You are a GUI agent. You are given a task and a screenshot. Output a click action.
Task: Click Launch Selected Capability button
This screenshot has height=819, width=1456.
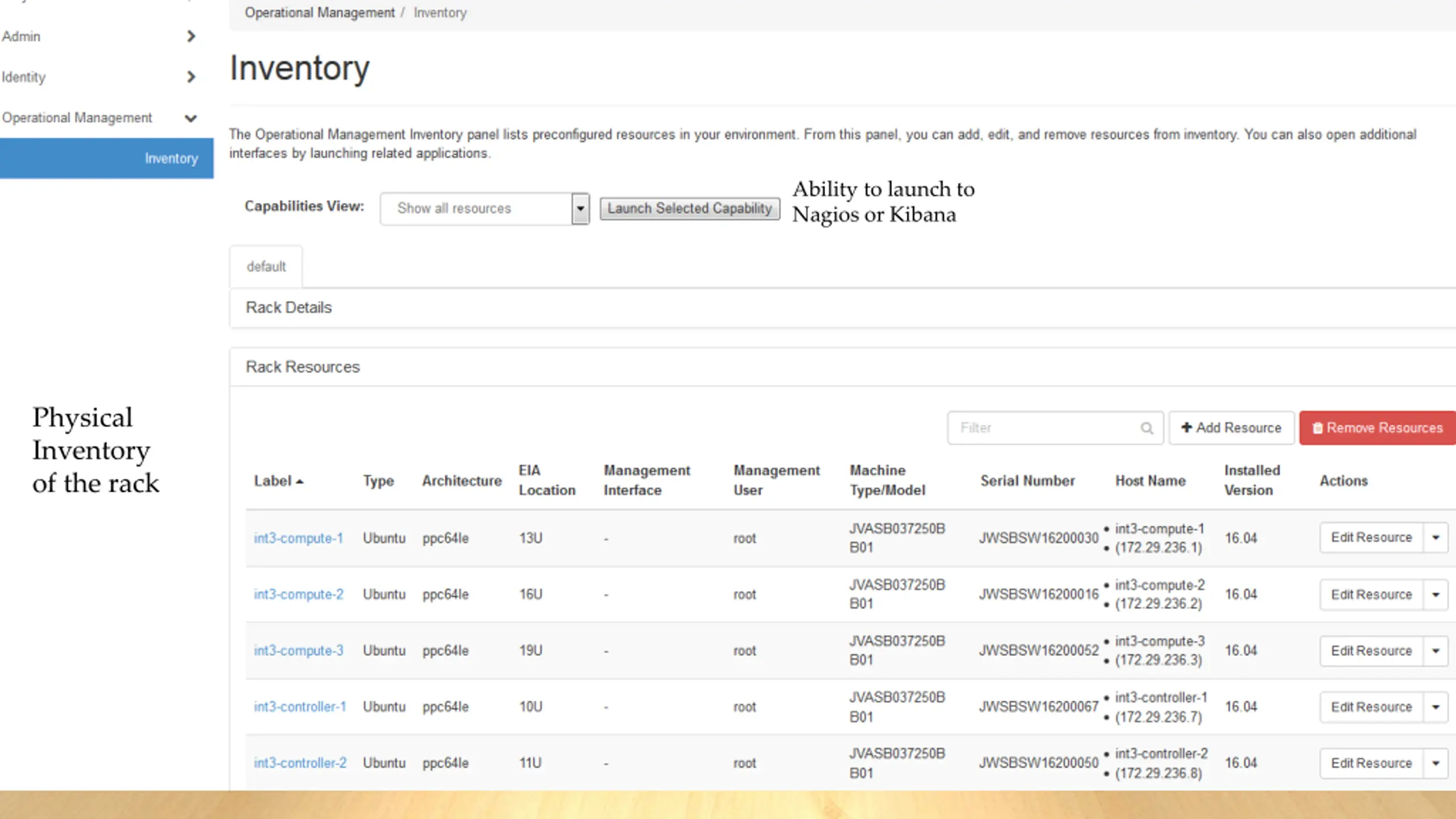point(690,209)
